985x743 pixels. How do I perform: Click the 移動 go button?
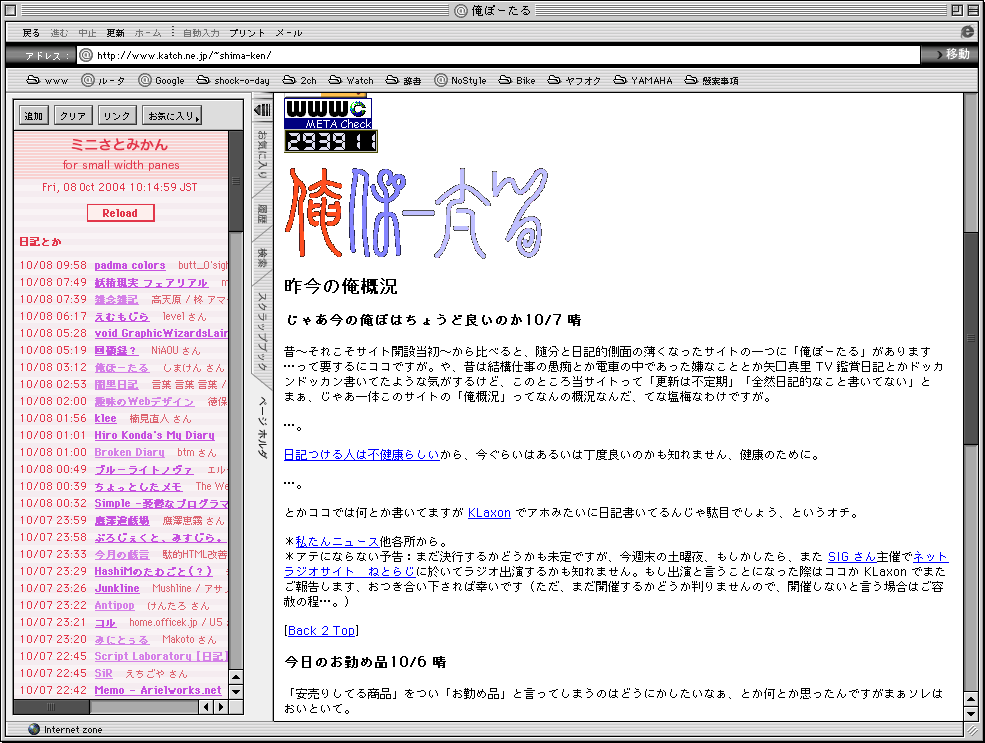(x=950, y=55)
